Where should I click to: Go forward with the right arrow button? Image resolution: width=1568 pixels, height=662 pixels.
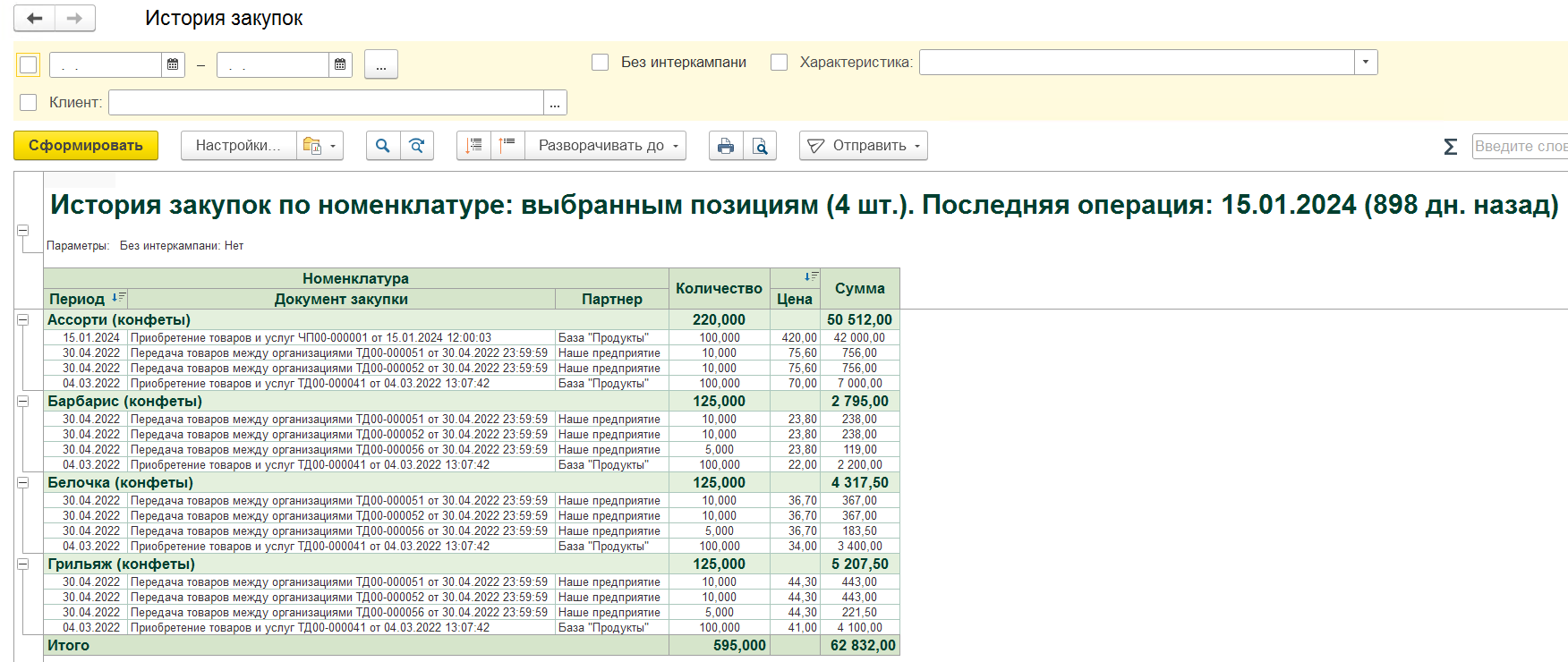[x=75, y=18]
